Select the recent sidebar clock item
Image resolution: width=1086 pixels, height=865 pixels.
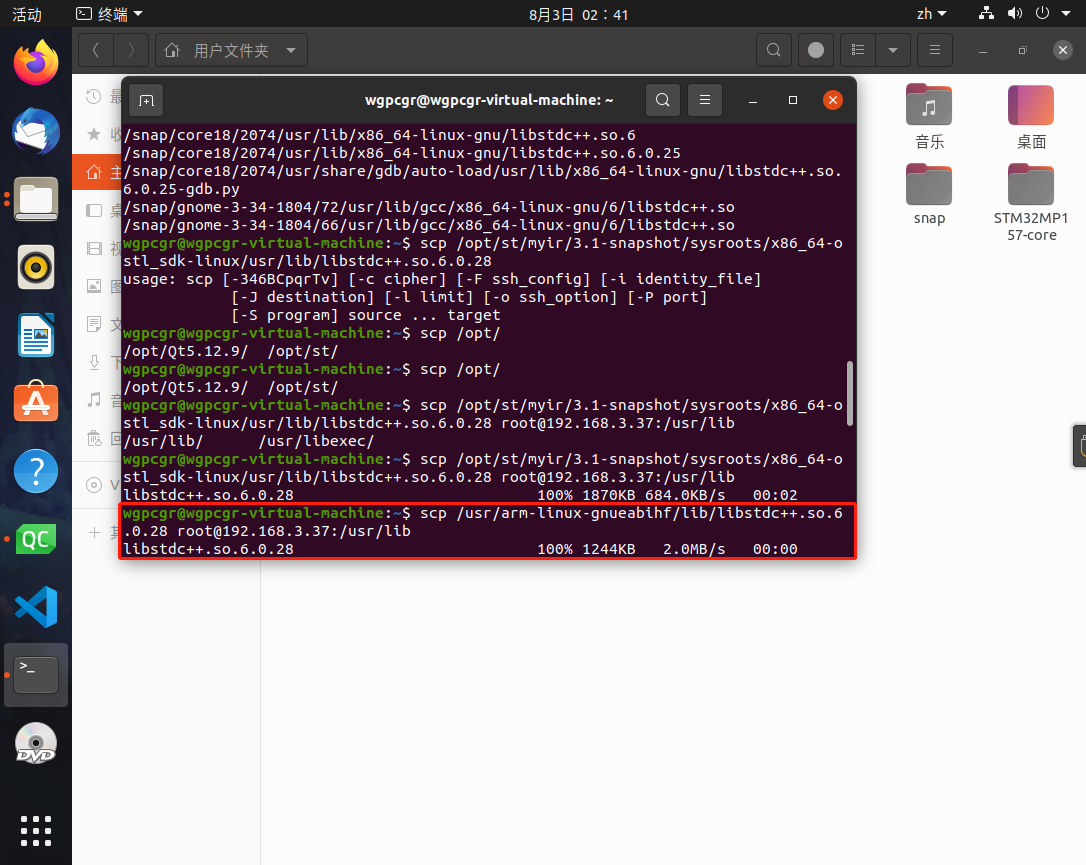(94, 96)
